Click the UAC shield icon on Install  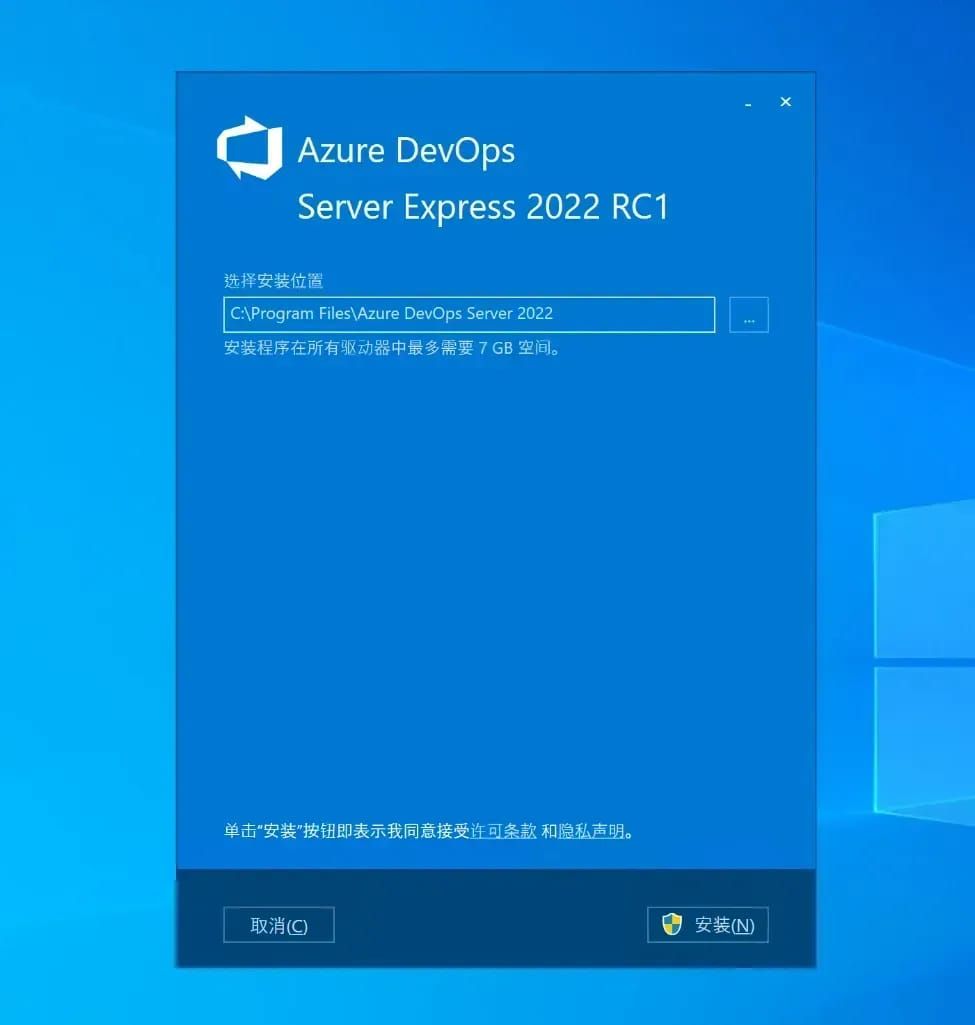pos(672,924)
